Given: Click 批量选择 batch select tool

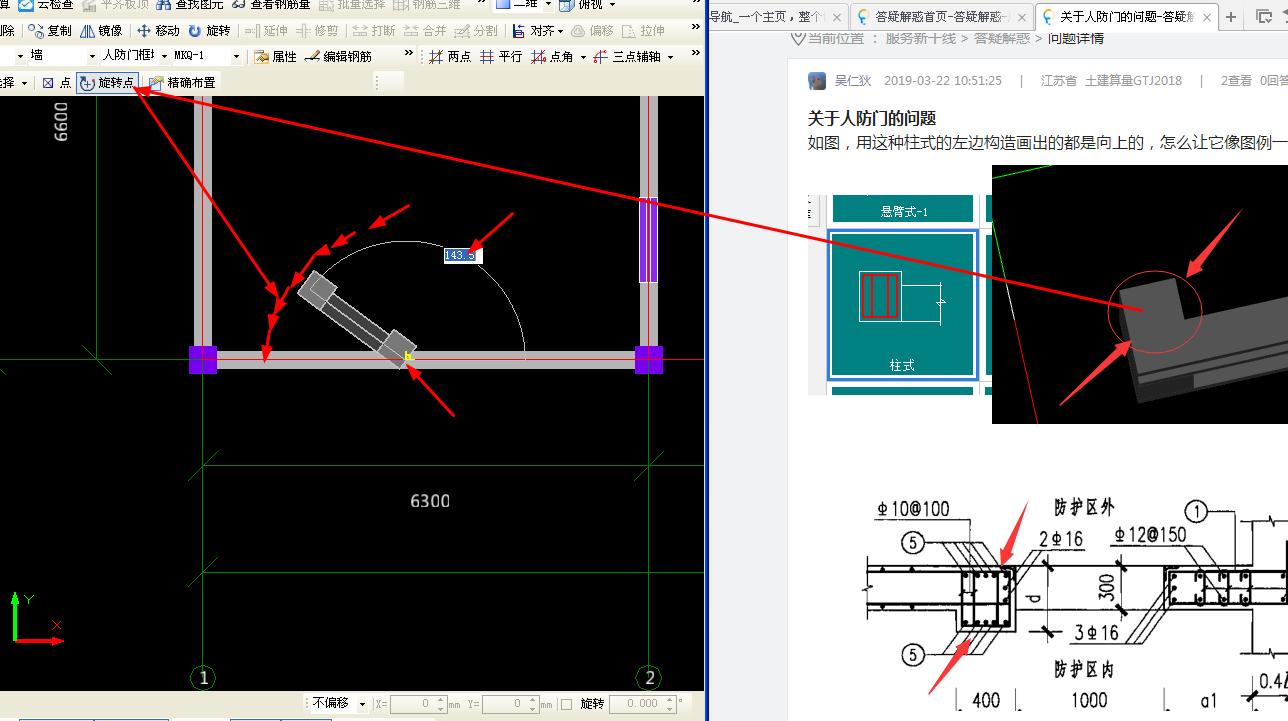Looking at the screenshot, I should coord(353,5).
